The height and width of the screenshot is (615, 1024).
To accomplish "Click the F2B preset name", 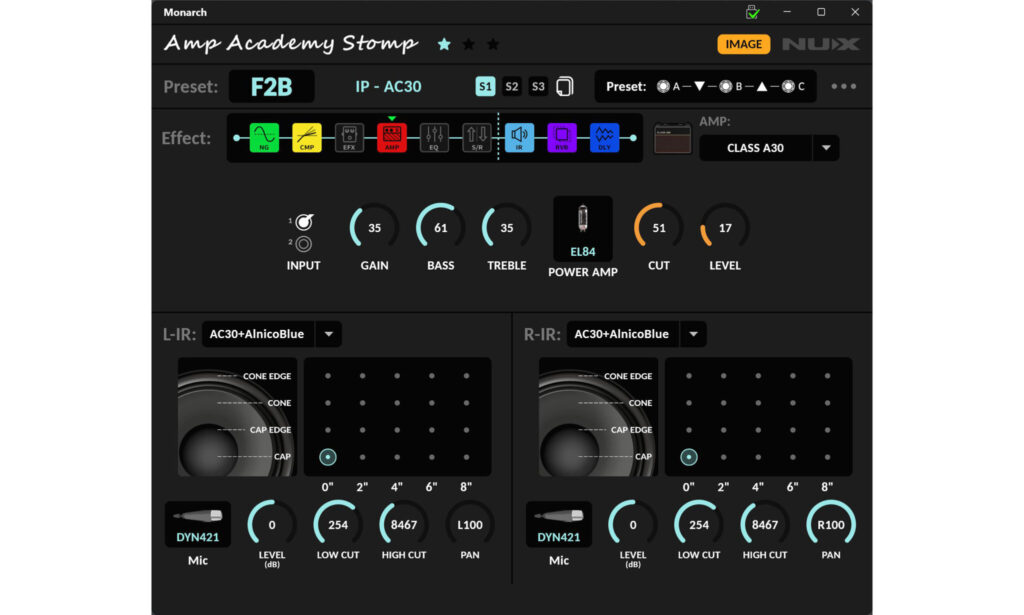I will coord(271,87).
